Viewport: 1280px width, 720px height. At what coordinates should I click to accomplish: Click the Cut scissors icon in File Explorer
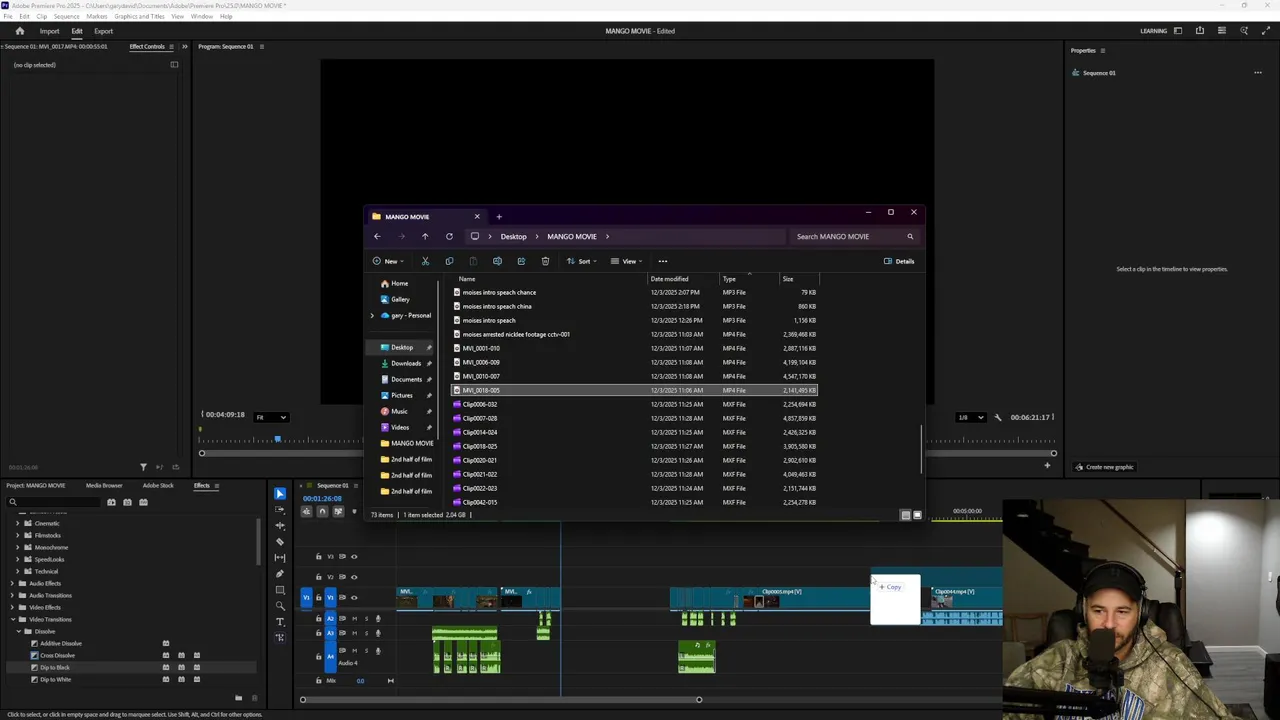[x=425, y=261]
